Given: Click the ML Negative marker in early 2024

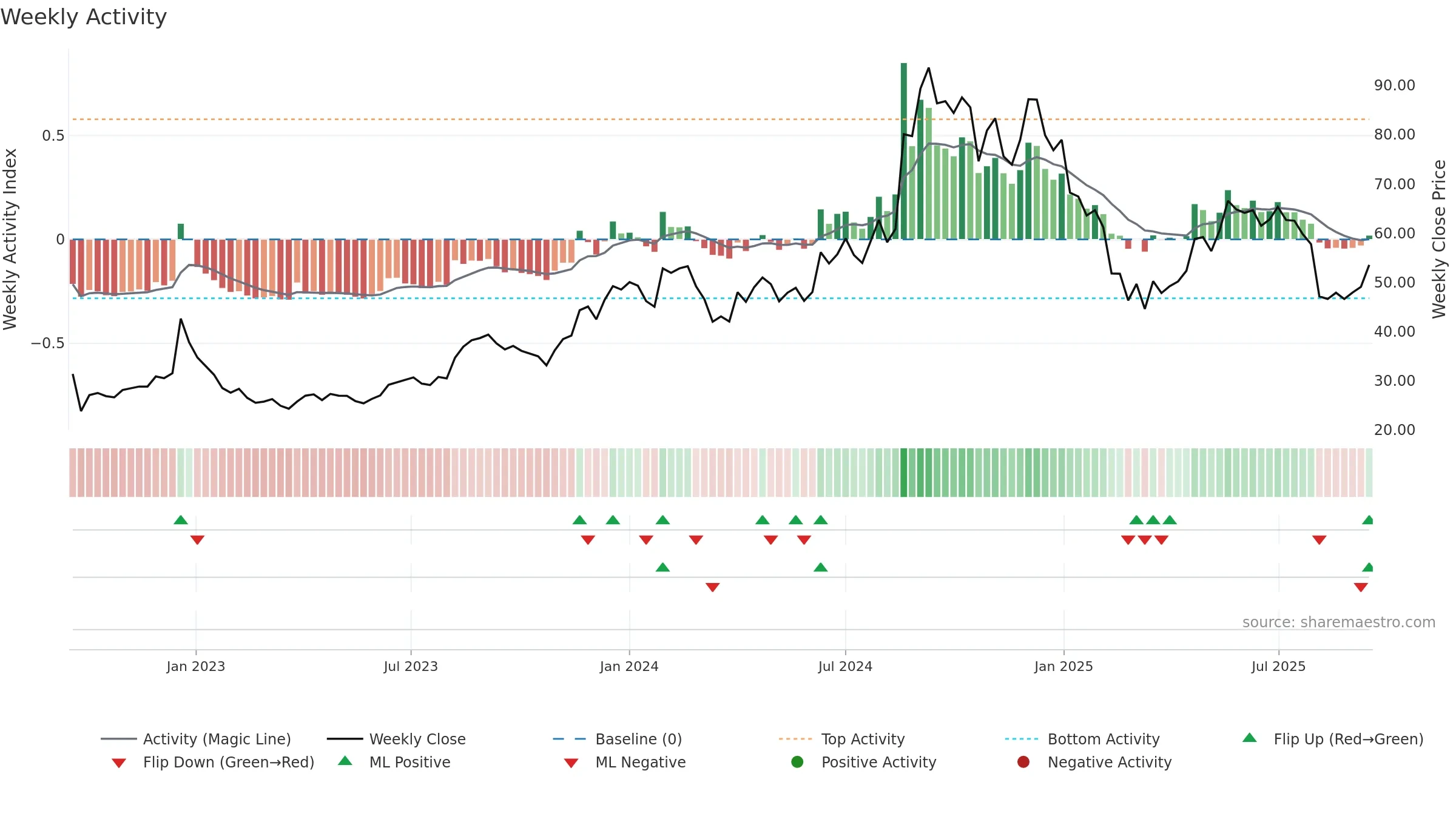Looking at the screenshot, I should (x=713, y=587).
